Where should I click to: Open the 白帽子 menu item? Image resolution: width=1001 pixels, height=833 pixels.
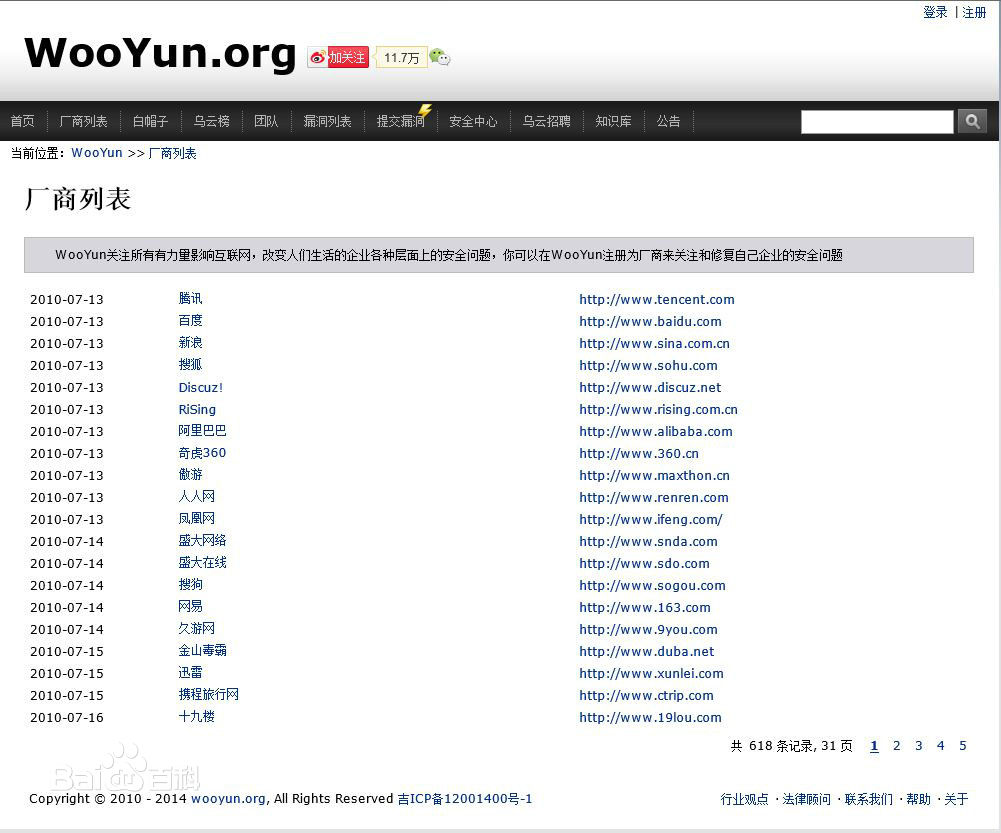(x=150, y=121)
